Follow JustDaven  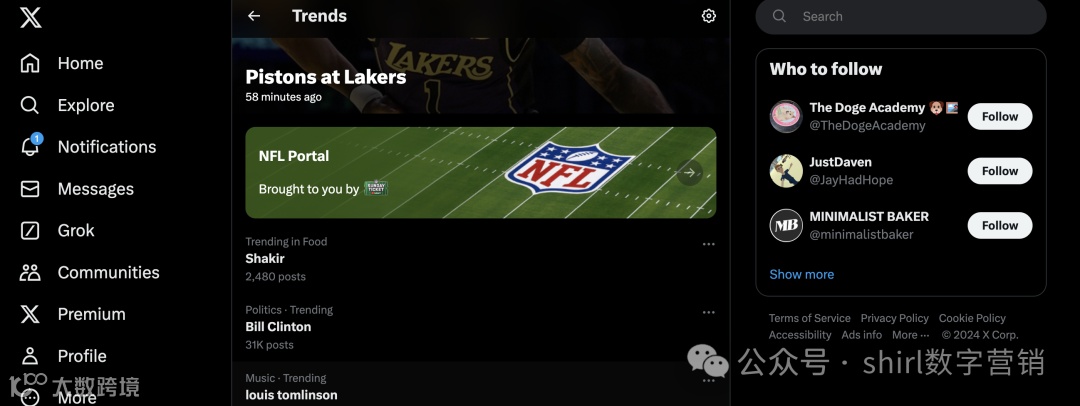(x=999, y=171)
